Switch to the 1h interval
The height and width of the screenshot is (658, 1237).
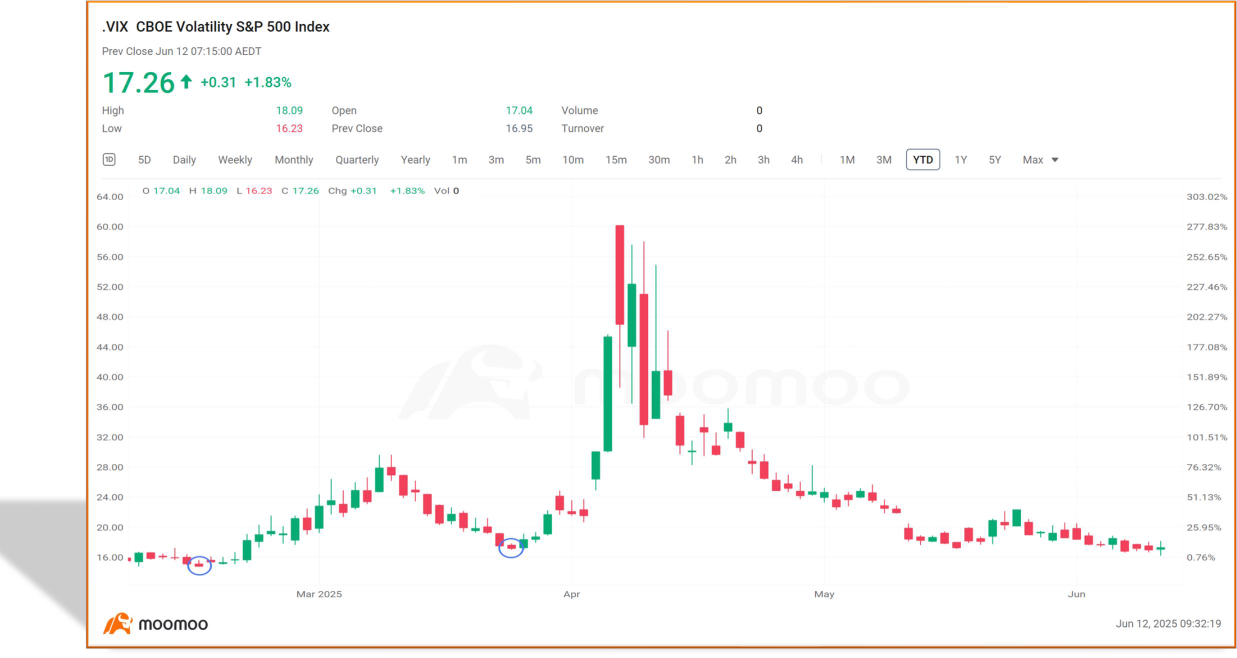click(697, 160)
